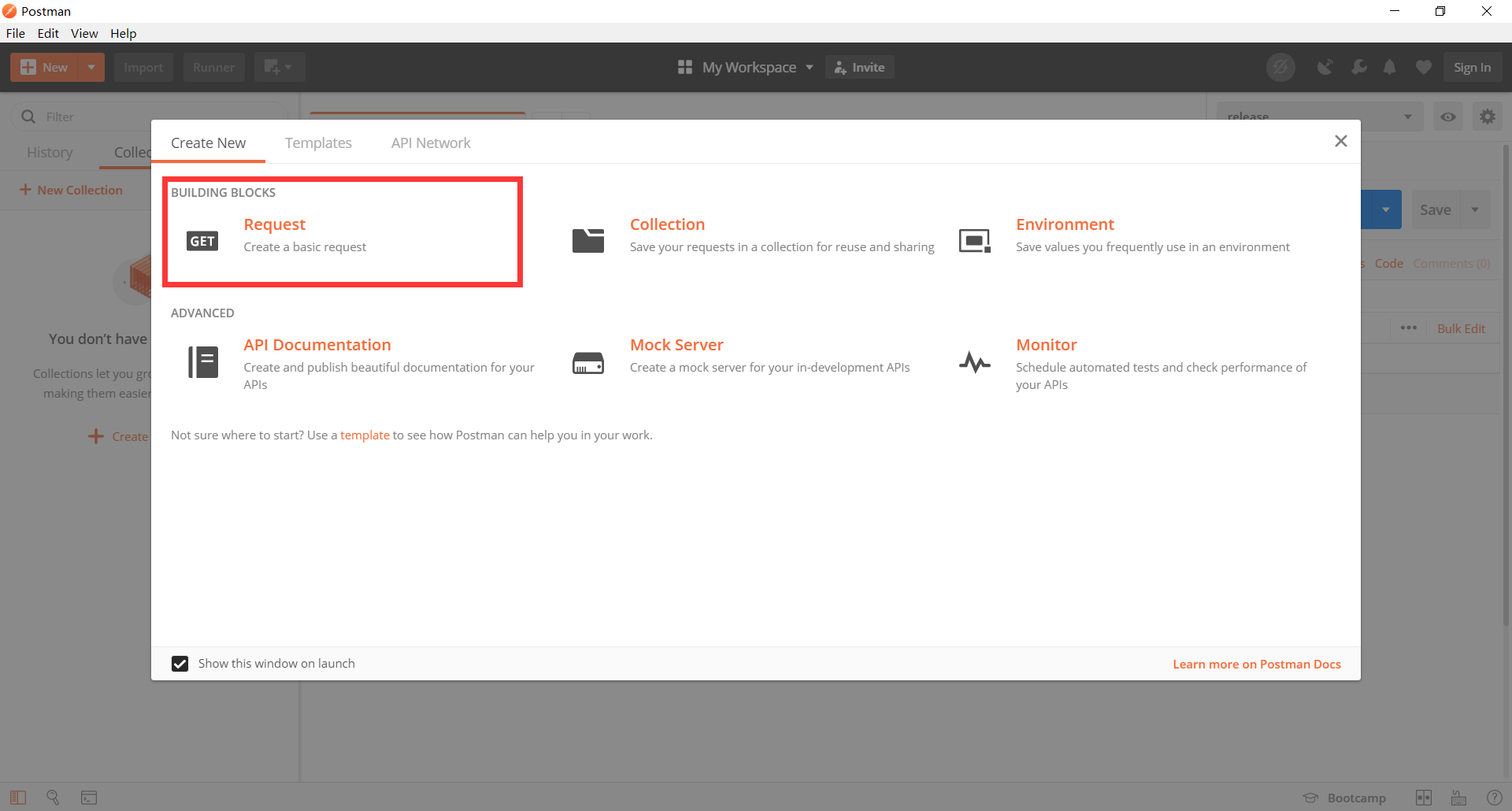Click the Environment icon in dialog
The image size is (1512, 811).
click(975, 241)
